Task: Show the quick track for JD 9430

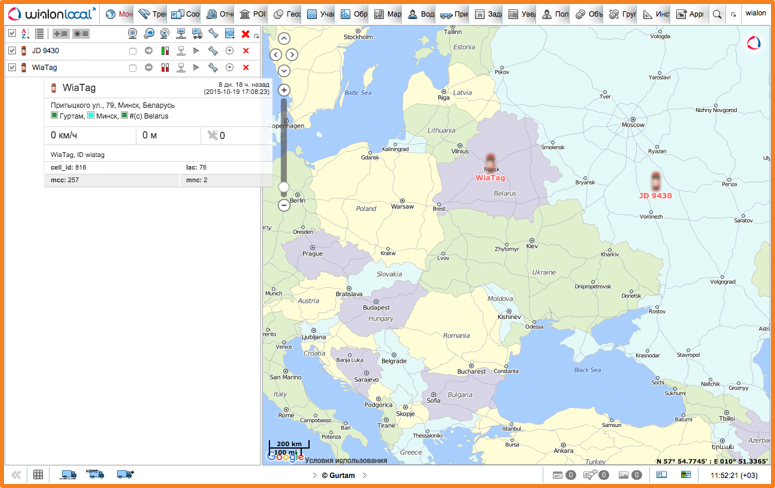Action: click(x=196, y=50)
